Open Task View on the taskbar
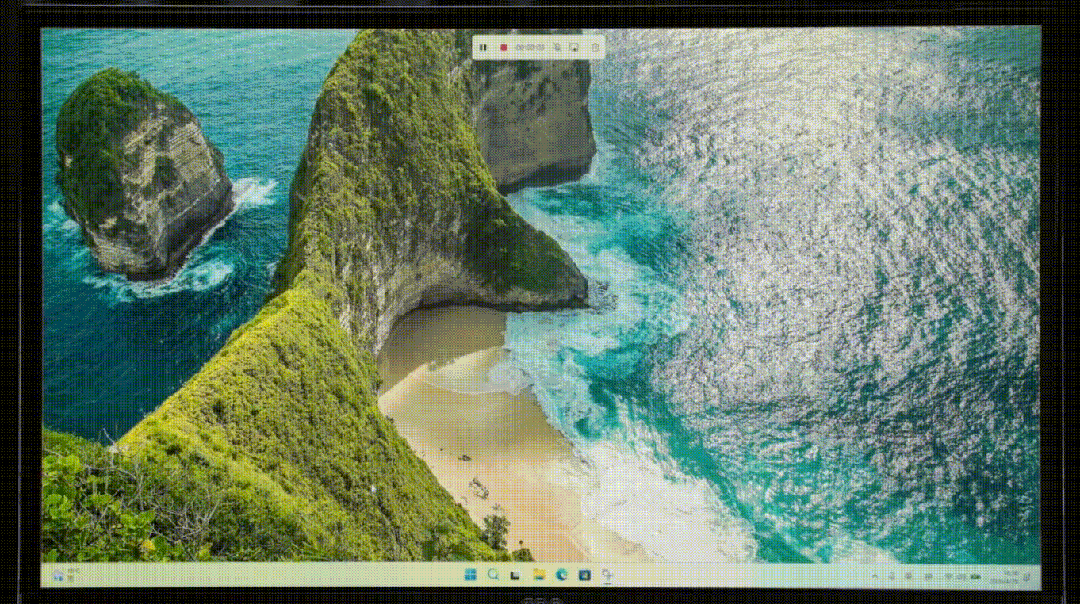The height and width of the screenshot is (604, 1080). click(516, 574)
